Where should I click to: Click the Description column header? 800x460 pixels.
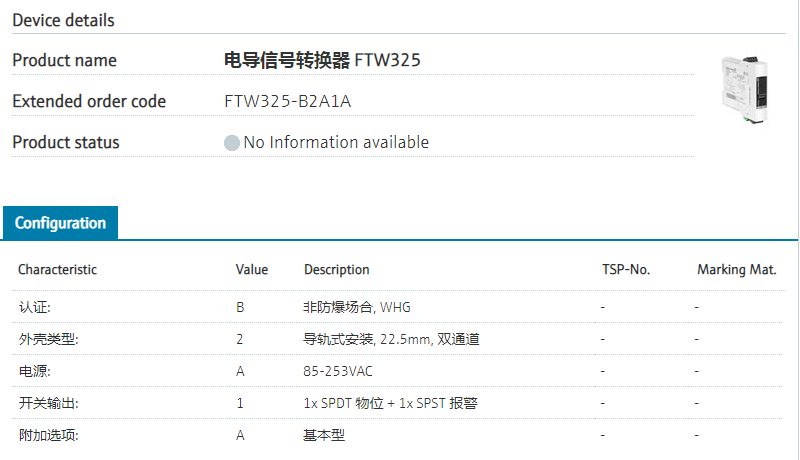(x=336, y=270)
